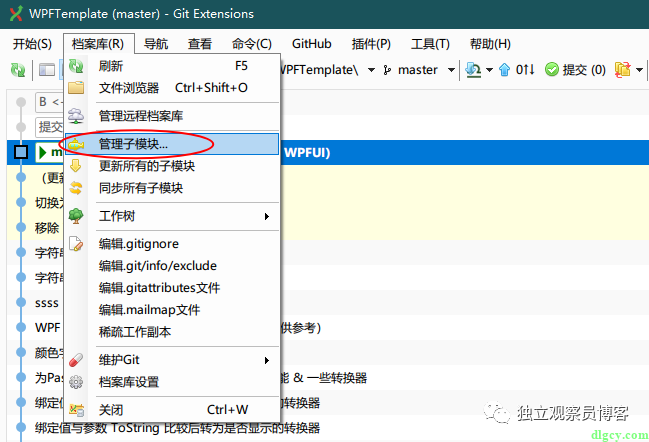Image resolution: width=649 pixels, height=442 pixels.
Task: Open the repository path dropdown arrow
Action: (x=371, y=70)
